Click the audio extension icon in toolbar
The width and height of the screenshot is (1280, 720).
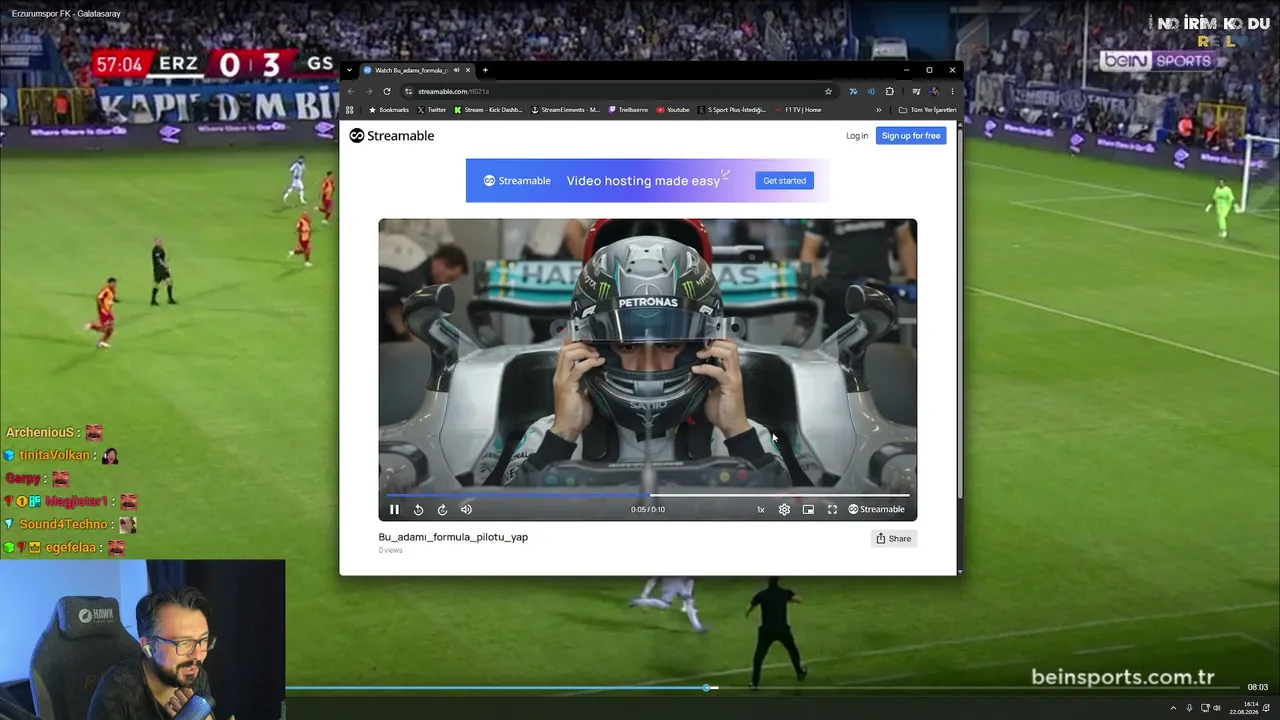pos(871,91)
